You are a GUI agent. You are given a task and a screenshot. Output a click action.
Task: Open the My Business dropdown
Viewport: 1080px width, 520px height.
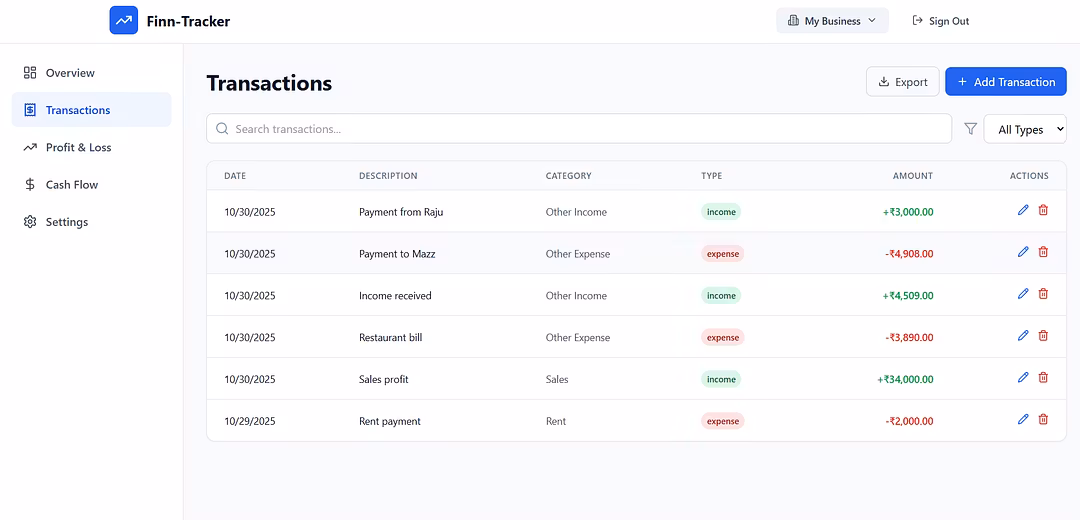coord(832,21)
